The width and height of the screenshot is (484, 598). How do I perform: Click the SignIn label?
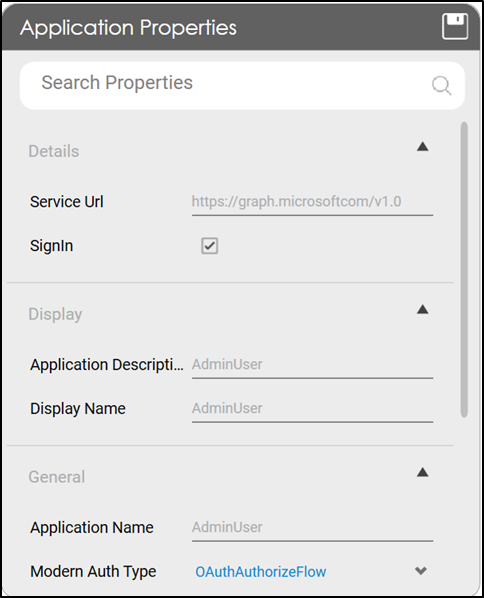51,246
